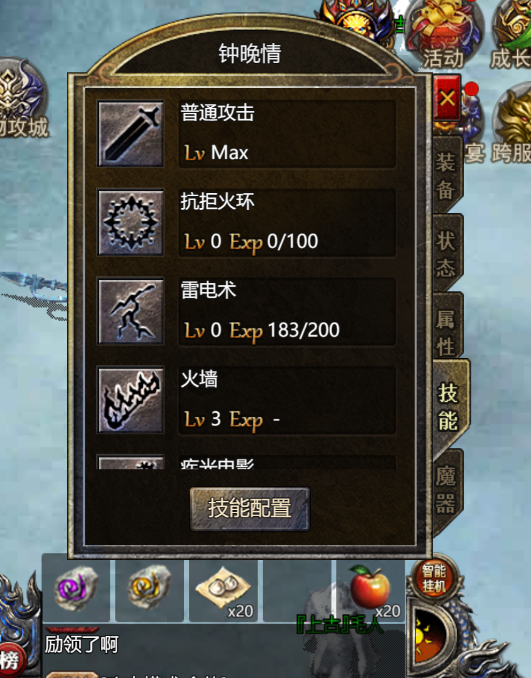Use the yellow swirl stone item
Image resolution: width=531 pixels, height=678 pixels.
149,590
